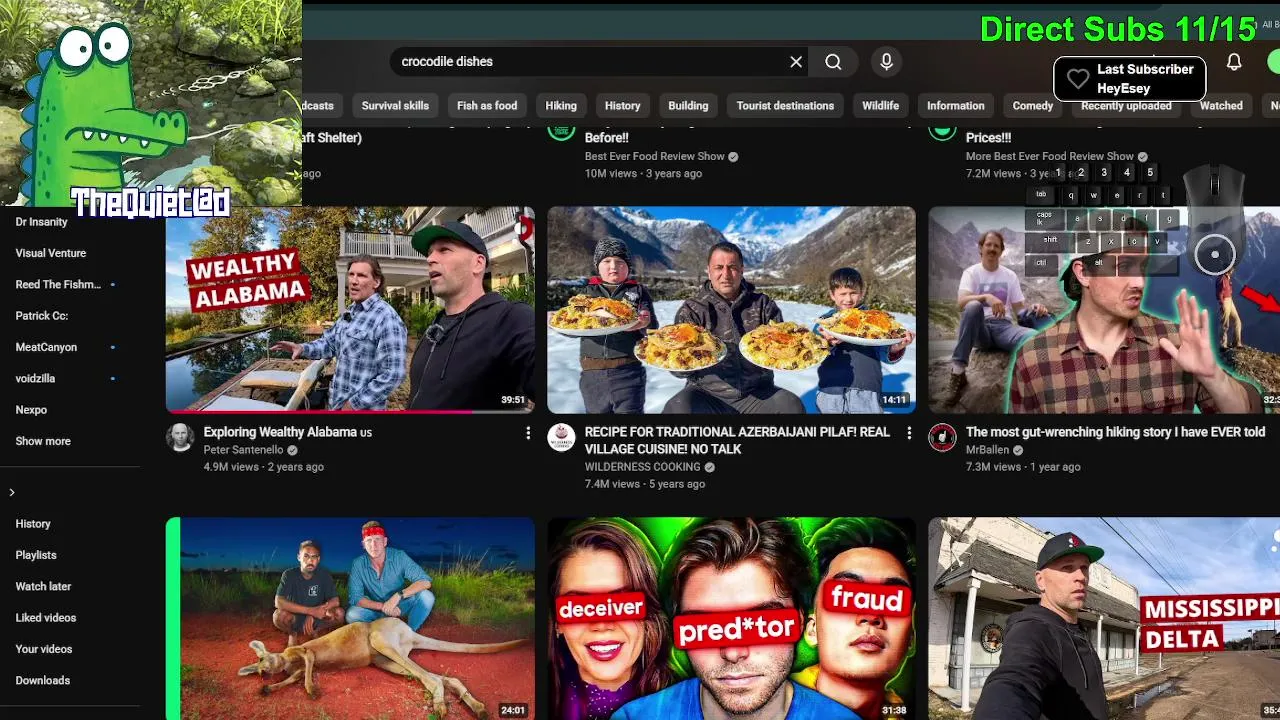Open options menu for Exploring Wealthy Alabama

click(528, 433)
